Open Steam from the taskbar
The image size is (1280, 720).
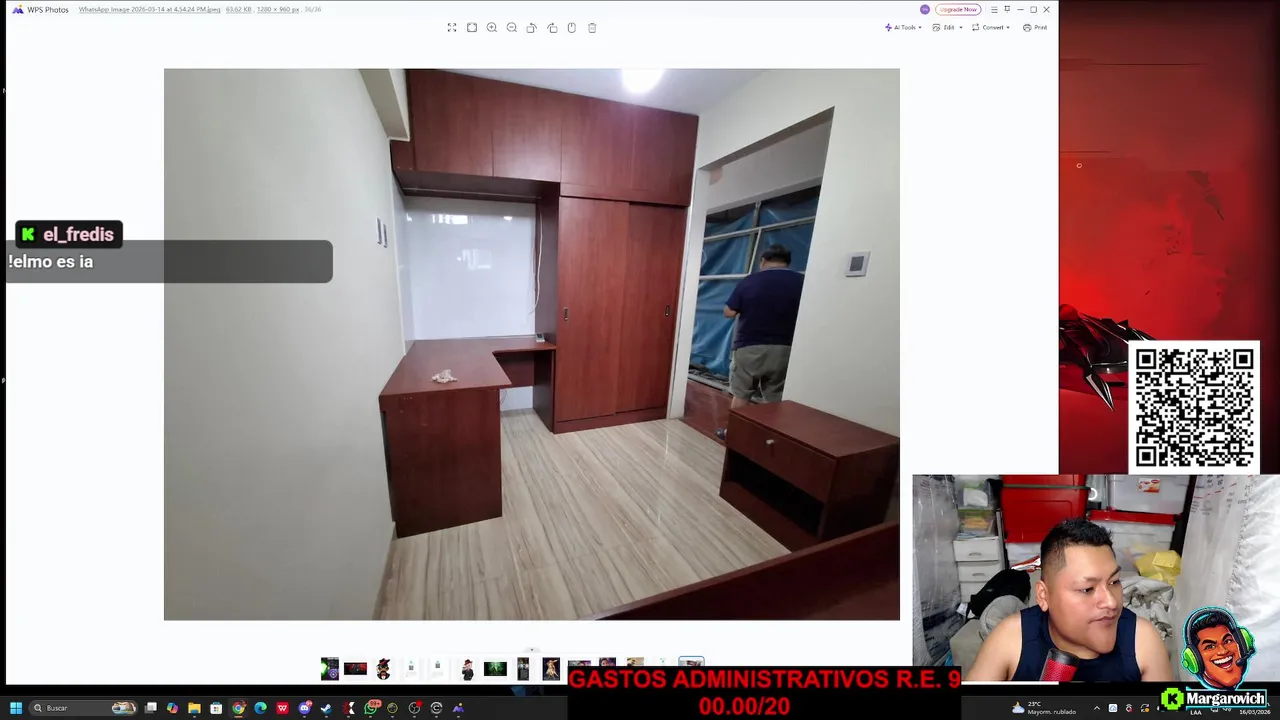pyautogui.click(x=326, y=708)
